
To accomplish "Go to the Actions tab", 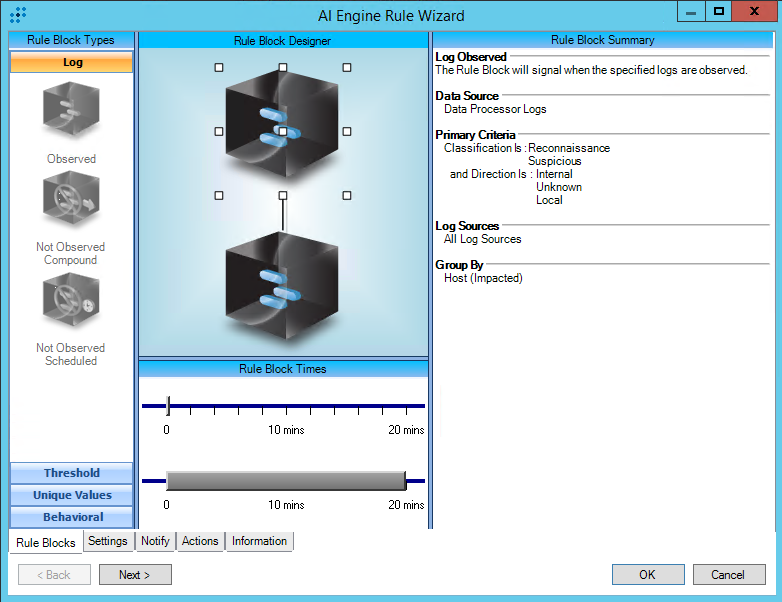I will click(200, 541).
